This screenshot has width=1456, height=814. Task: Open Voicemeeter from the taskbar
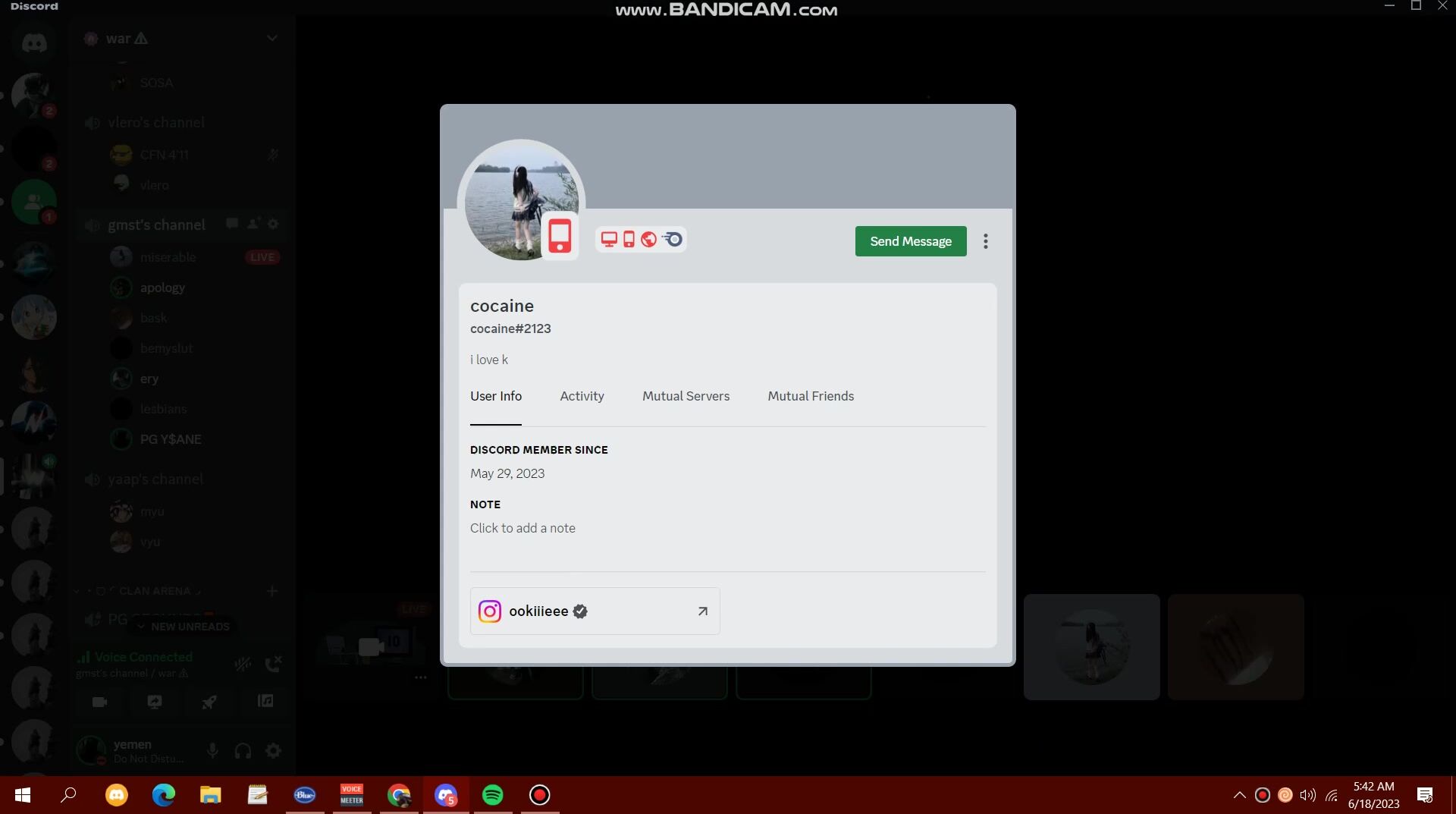tap(352, 795)
